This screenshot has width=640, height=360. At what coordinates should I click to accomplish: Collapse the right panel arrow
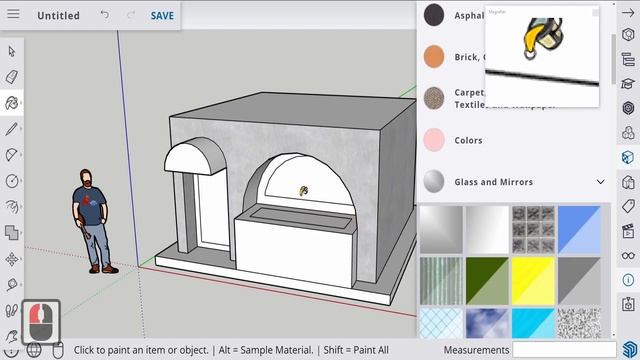pyautogui.click(x=628, y=12)
